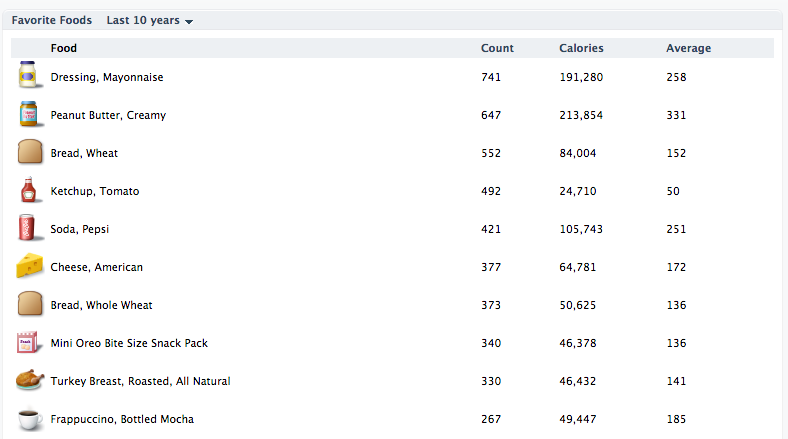Image resolution: width=788 pixels, height=439 pixels.
Task: Select Mini Oreo Bite Size Snack Pack
Action: click(129, 343)
